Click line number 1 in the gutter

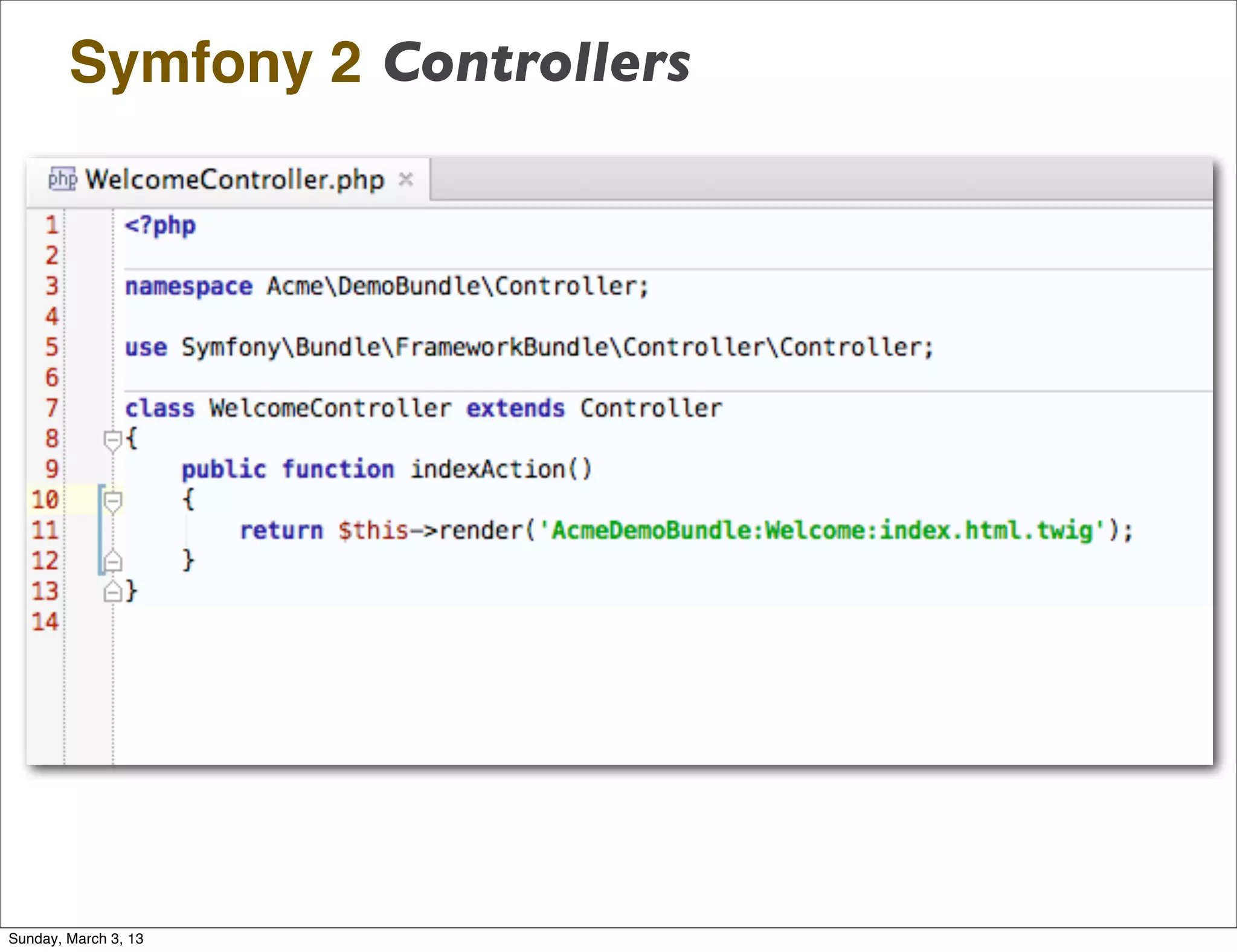click(x=52, y=225)
